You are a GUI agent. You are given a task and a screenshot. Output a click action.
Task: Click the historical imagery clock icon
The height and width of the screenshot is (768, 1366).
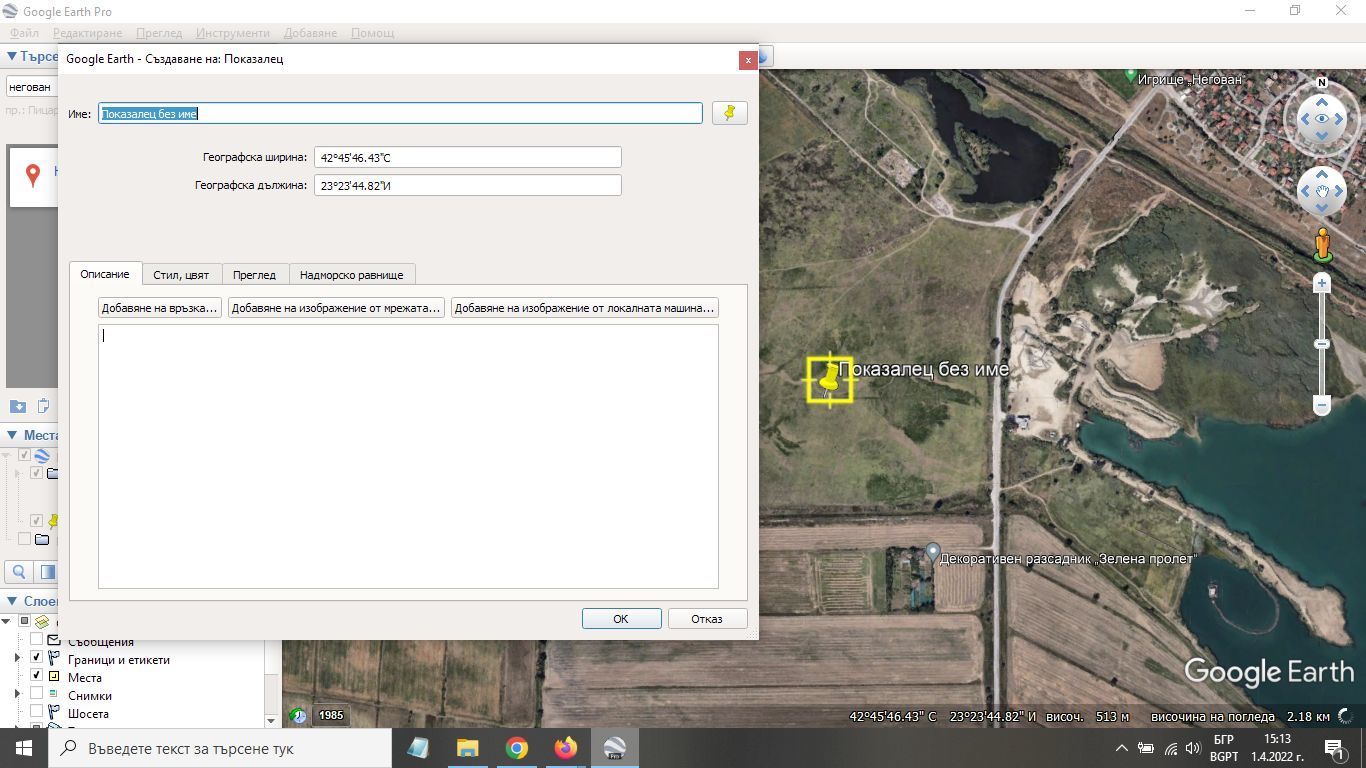298,716
